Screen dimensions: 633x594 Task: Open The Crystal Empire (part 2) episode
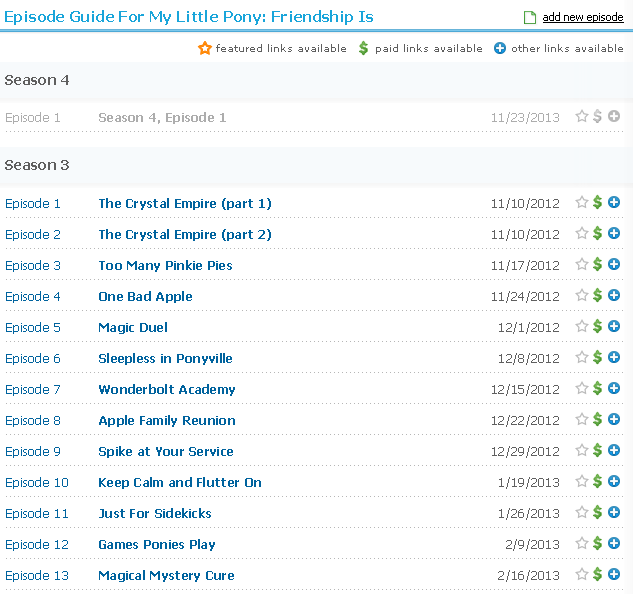point(185,234)
